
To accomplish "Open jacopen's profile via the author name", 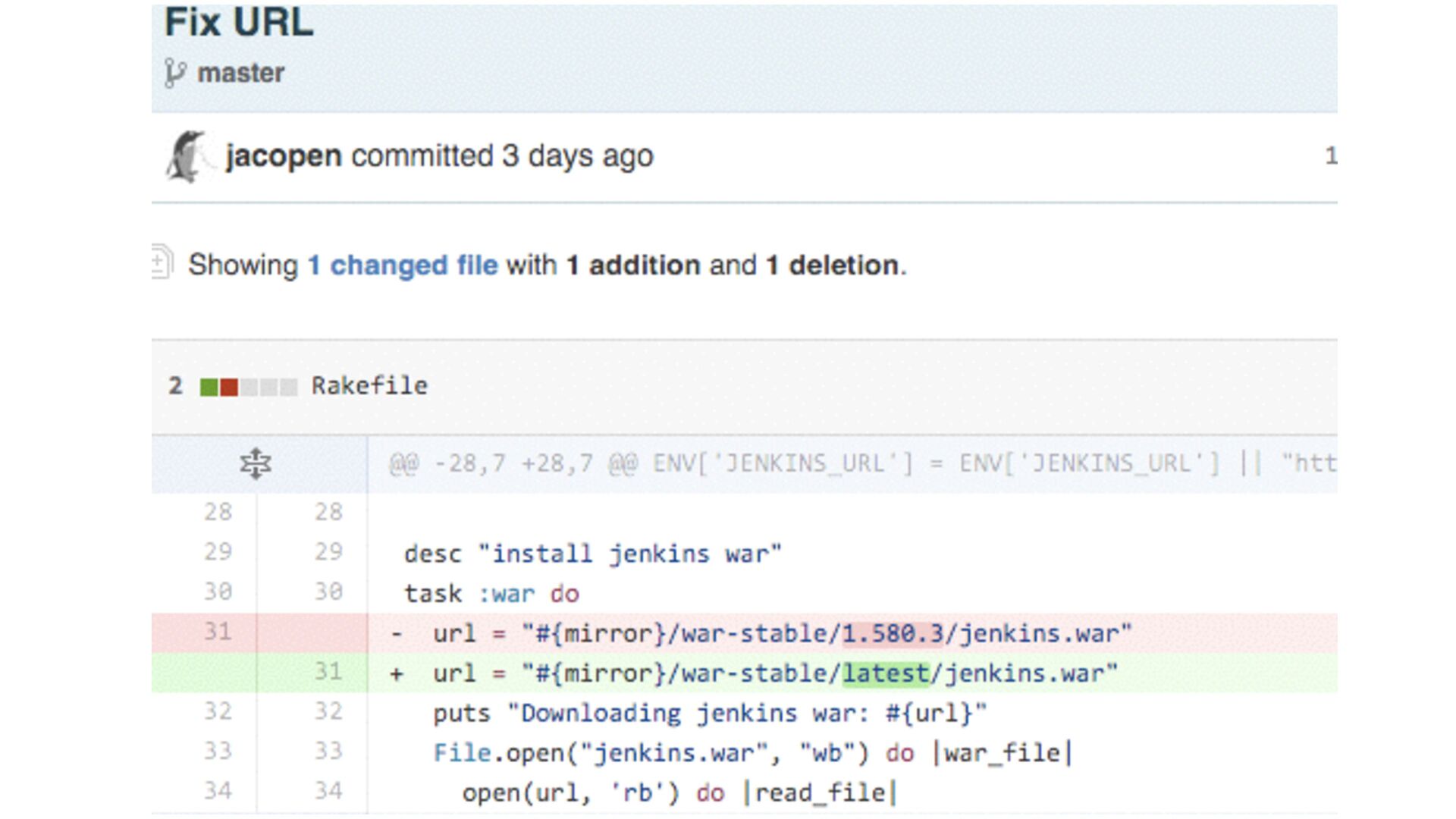I will [284, 156].
